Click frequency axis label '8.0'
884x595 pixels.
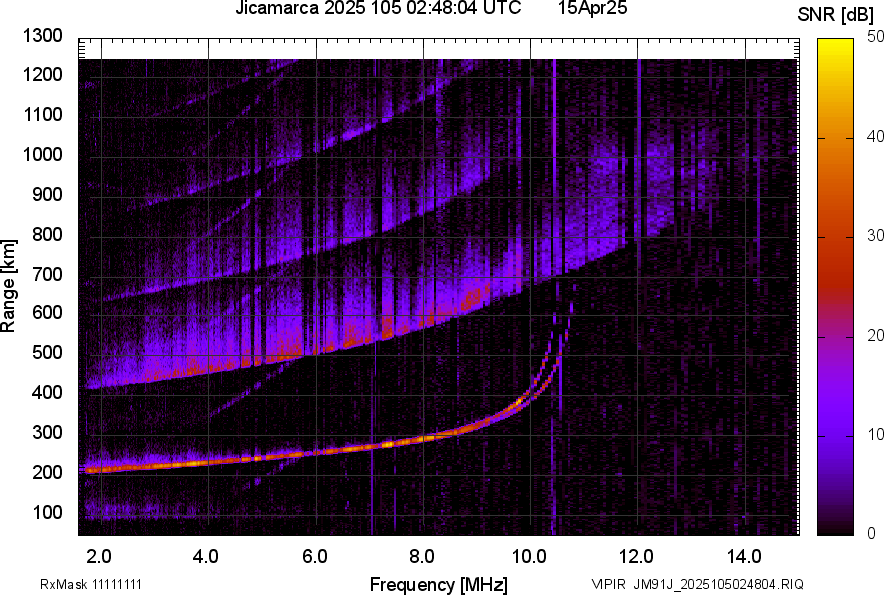point(422,557)
